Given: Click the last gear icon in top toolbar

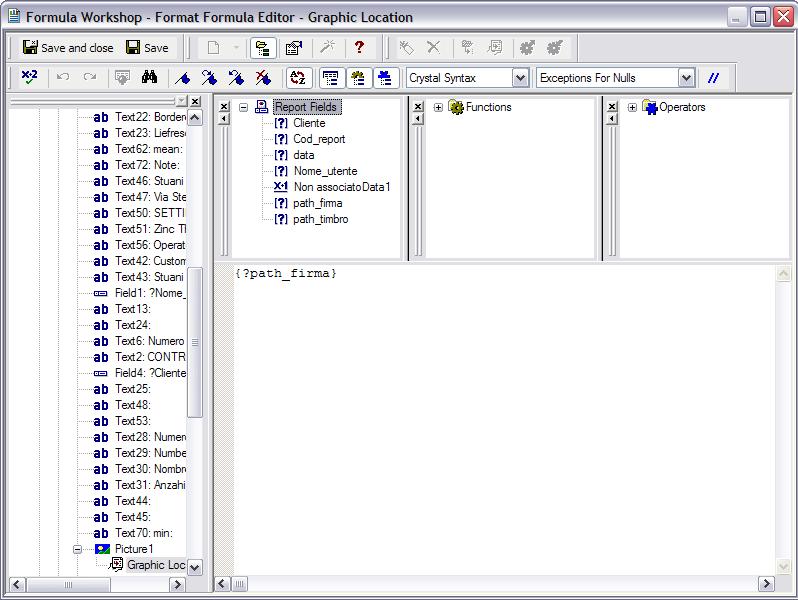Looking at the screenshot, I should [x=555, y=48].
